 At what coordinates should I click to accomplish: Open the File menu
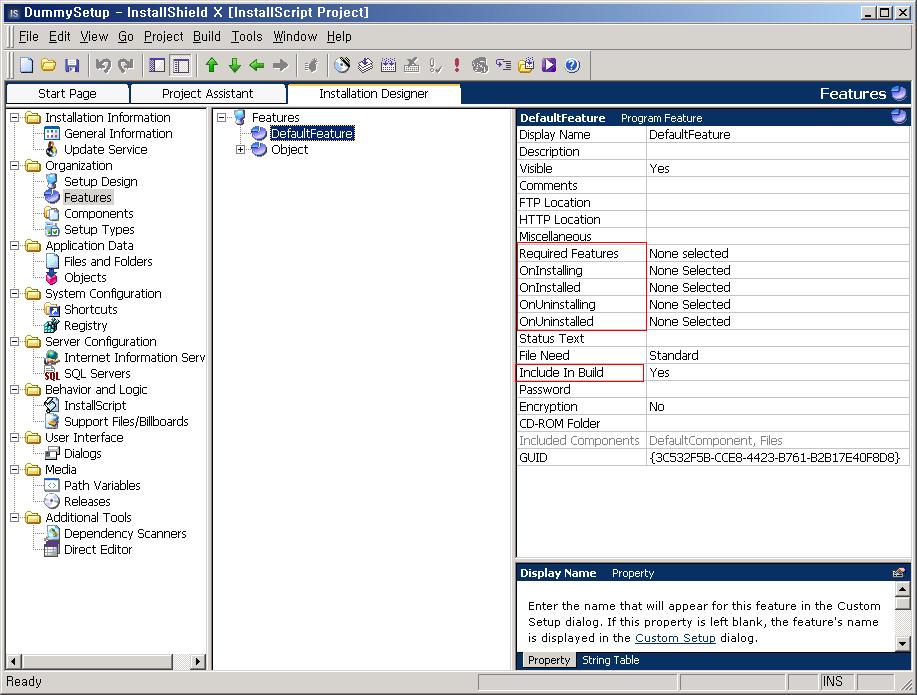pos(28,36)
